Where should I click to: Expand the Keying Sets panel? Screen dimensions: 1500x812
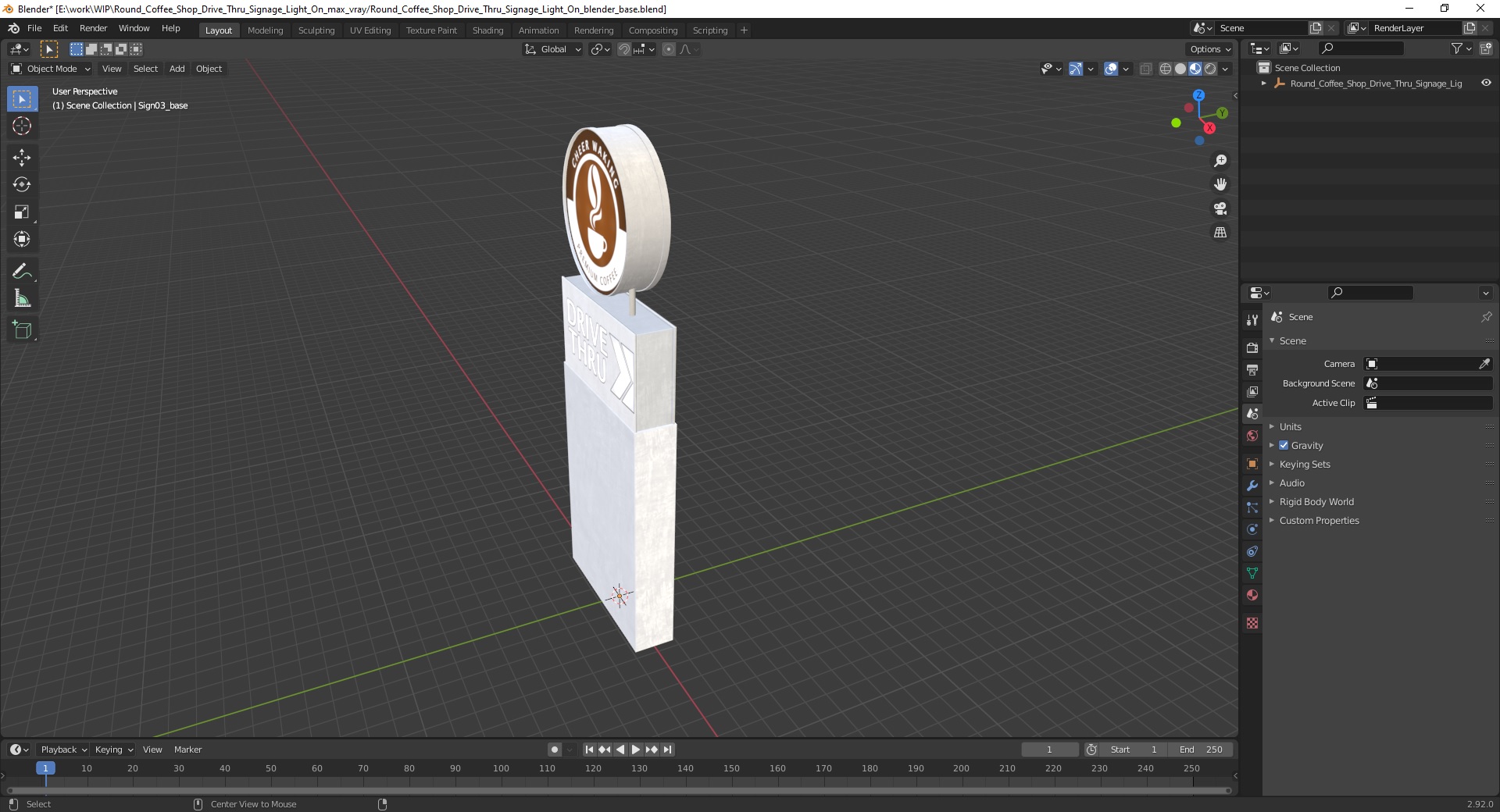pos(1305,464)
